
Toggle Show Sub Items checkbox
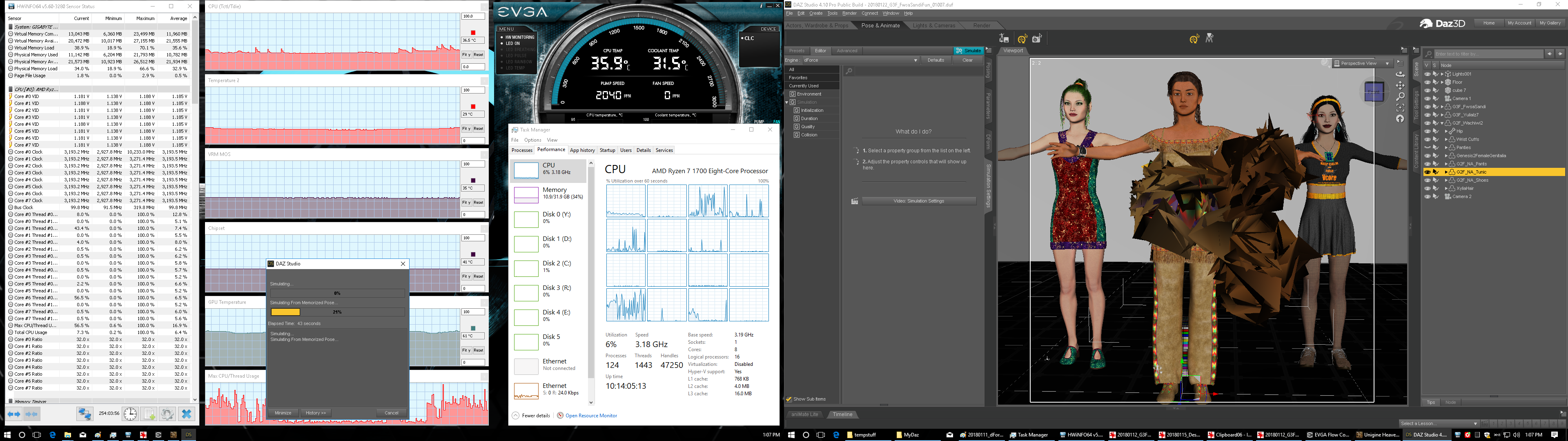pos(789,399)
